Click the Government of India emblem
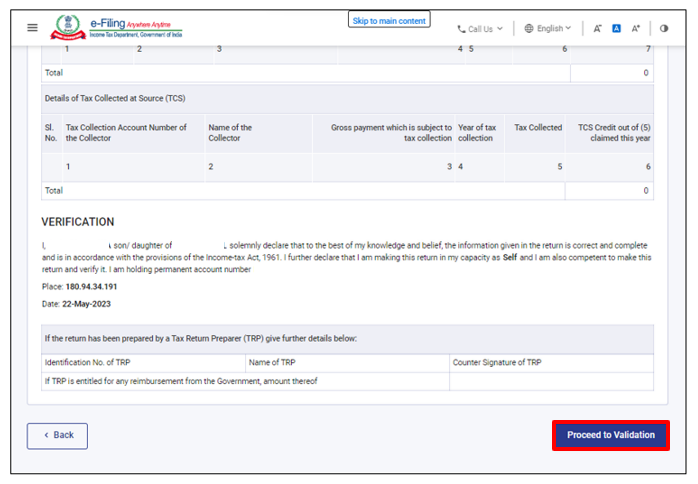 (x=67, y=27)
